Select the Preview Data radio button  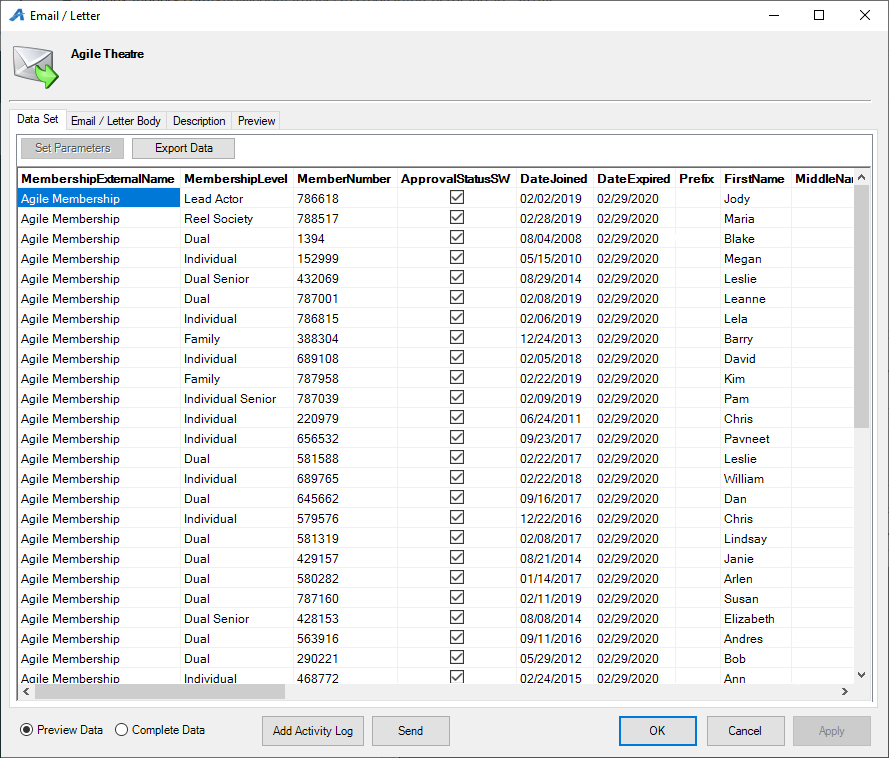coord(26,730)
